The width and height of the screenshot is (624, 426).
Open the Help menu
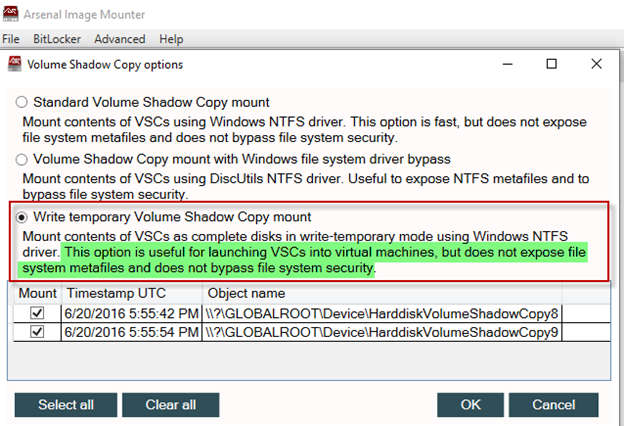171,39
